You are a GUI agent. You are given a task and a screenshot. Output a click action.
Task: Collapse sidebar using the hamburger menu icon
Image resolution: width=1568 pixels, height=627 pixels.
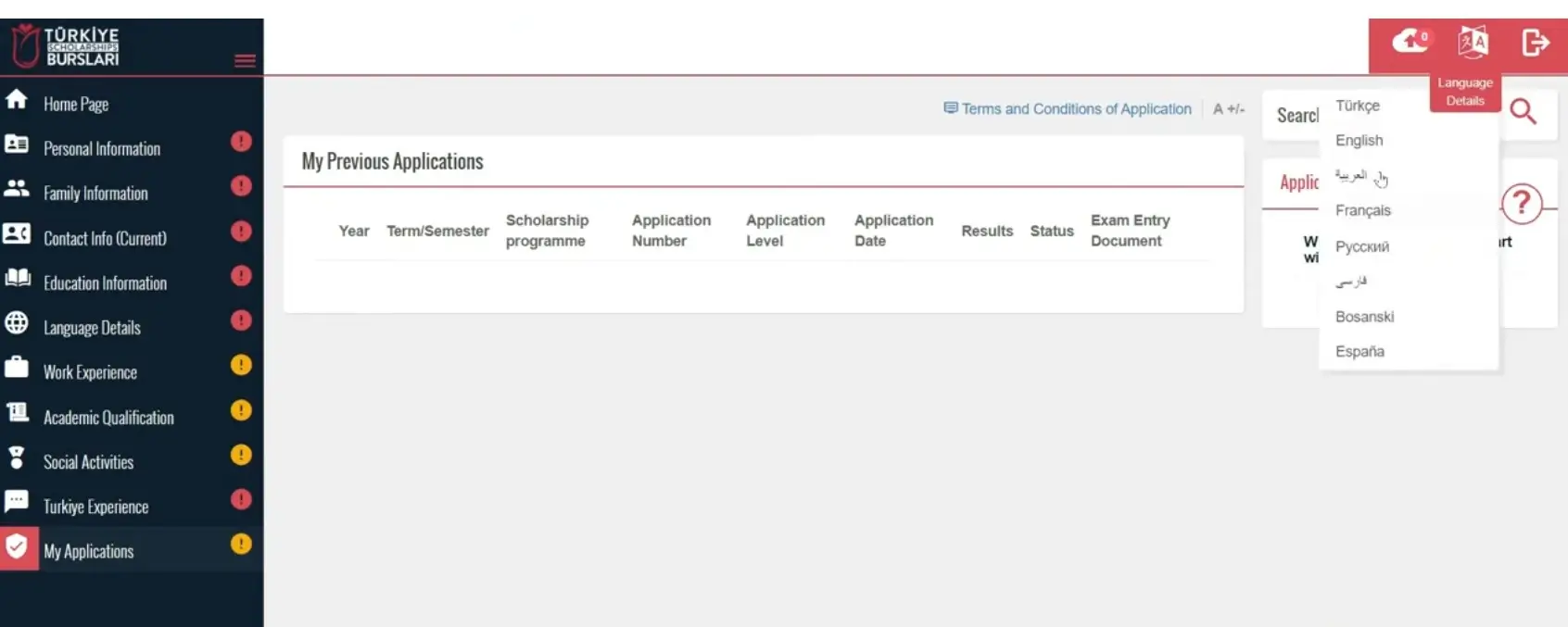coord(245,61)
